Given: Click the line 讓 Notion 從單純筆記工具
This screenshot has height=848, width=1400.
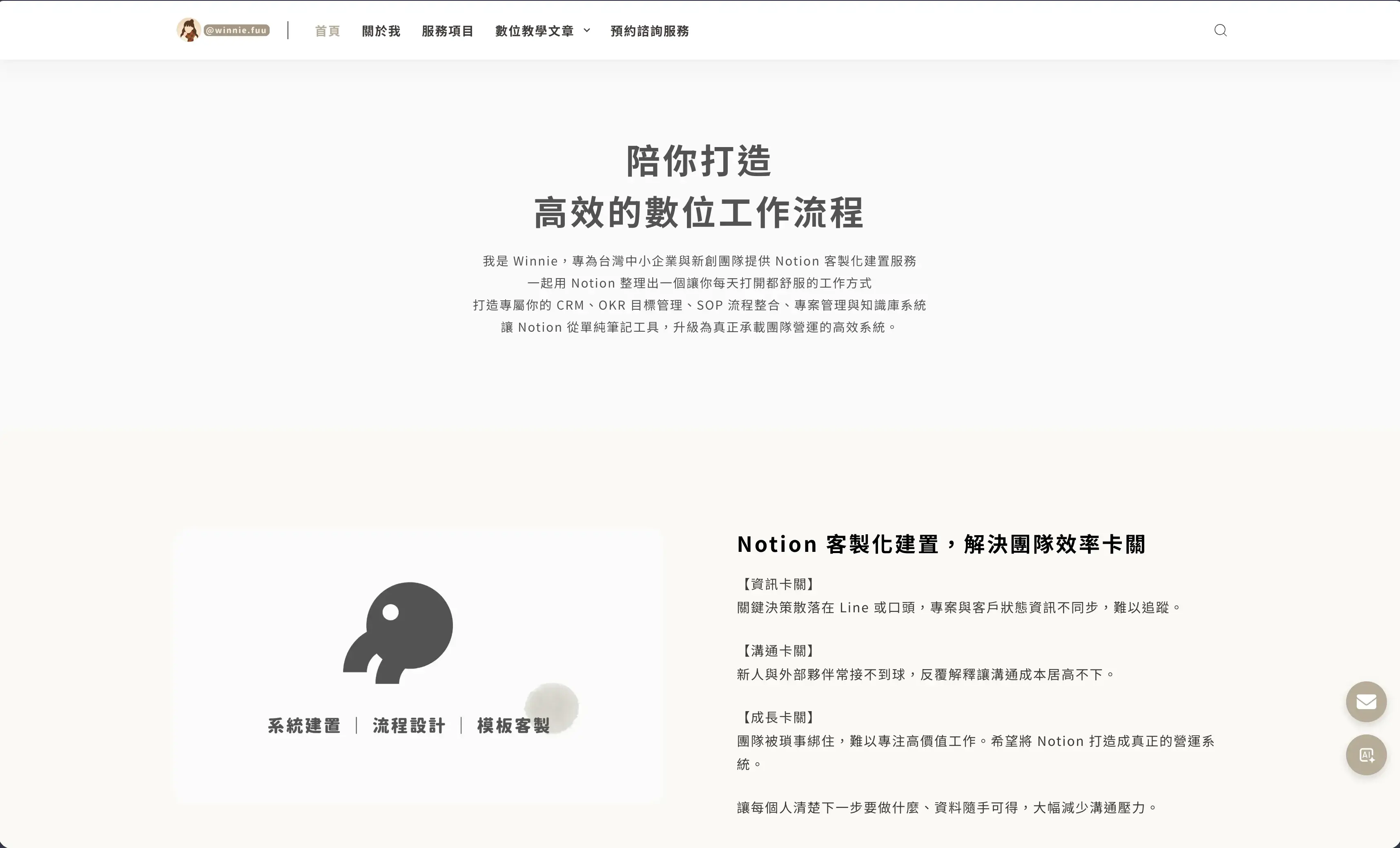Looking at the screenshot, I should pos(700,327).
